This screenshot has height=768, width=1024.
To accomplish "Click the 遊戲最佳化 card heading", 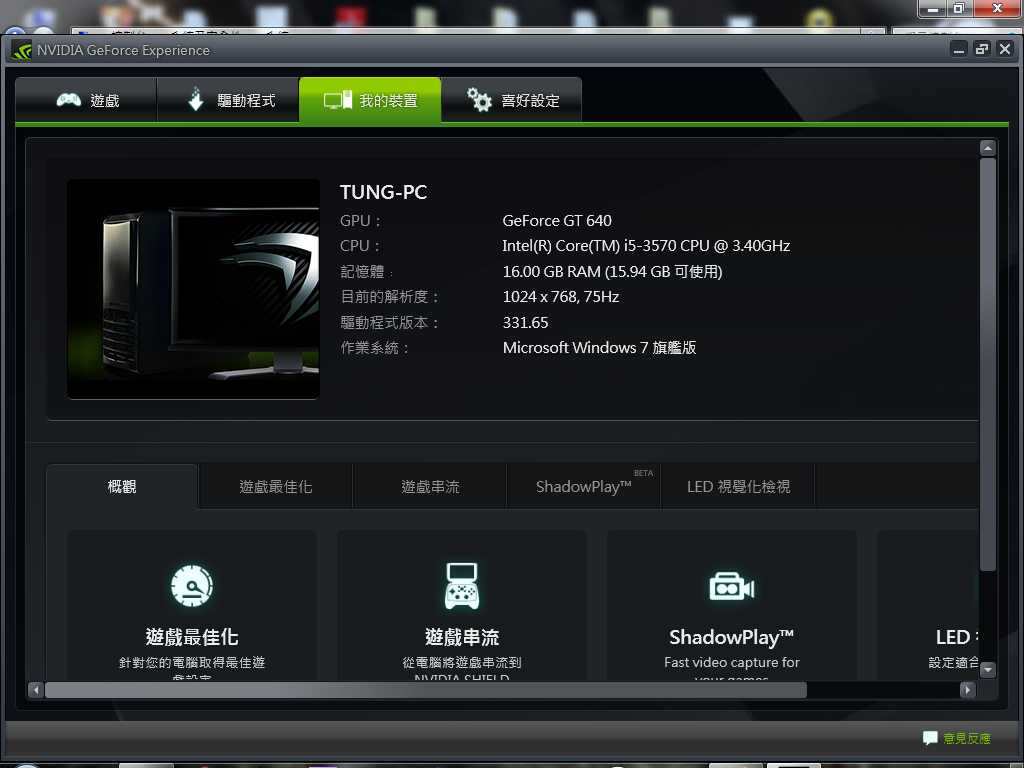I will [x=192, y=637].
